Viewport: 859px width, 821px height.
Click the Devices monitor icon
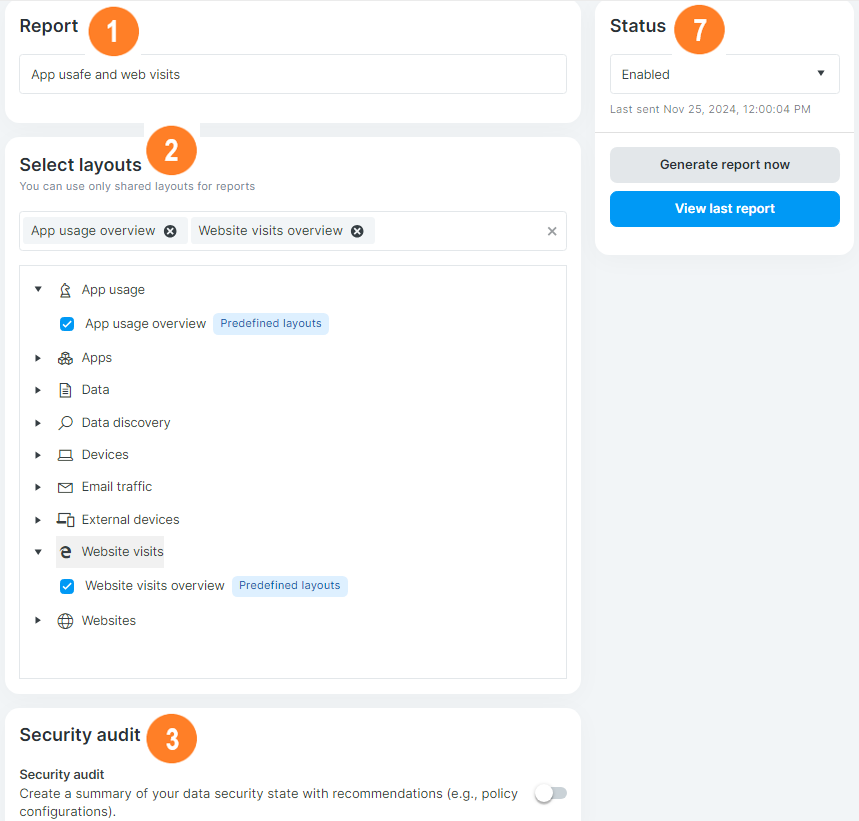65,454
